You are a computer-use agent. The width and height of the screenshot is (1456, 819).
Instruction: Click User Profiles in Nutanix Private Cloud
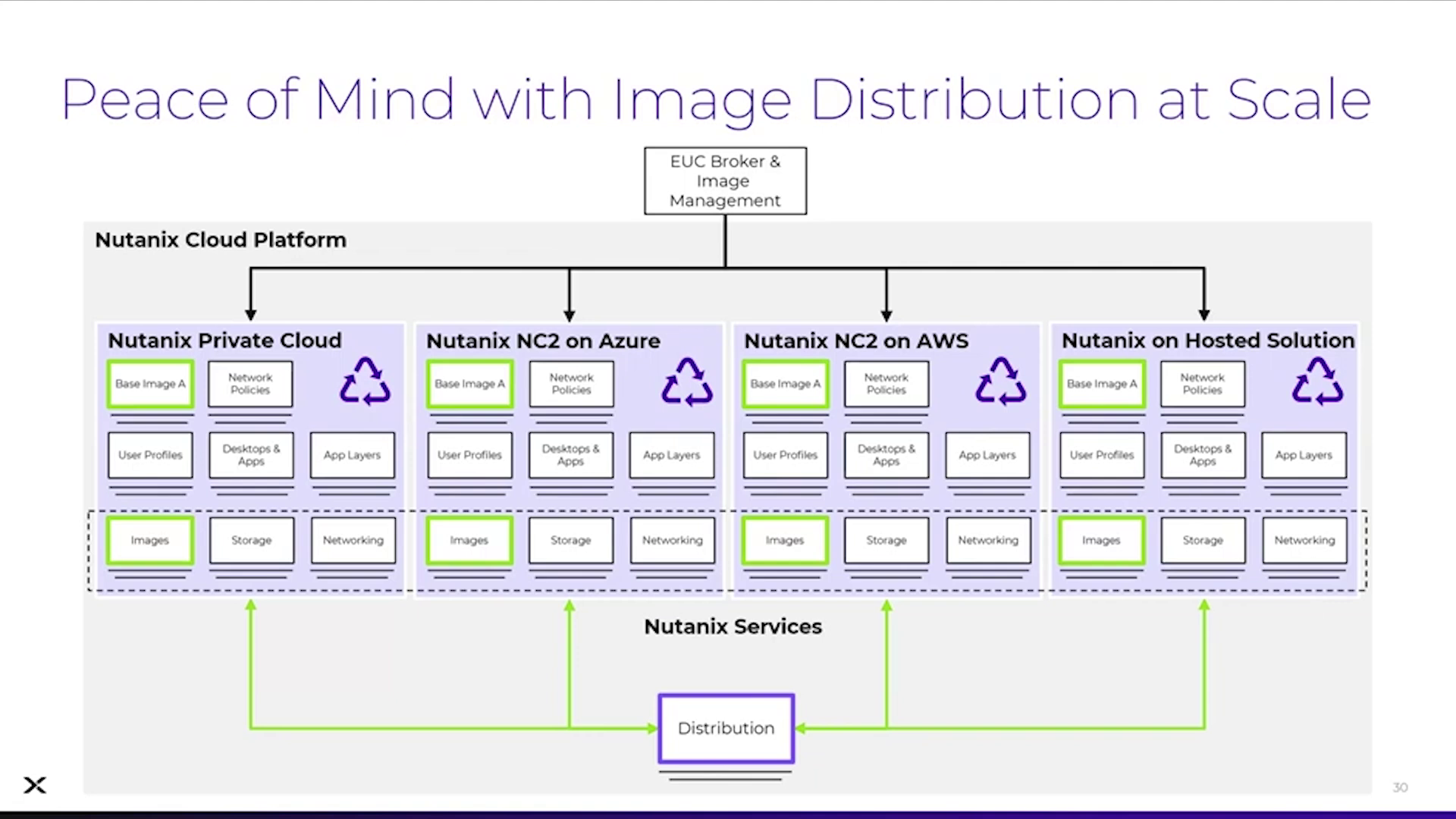click(x=150, y=455)
